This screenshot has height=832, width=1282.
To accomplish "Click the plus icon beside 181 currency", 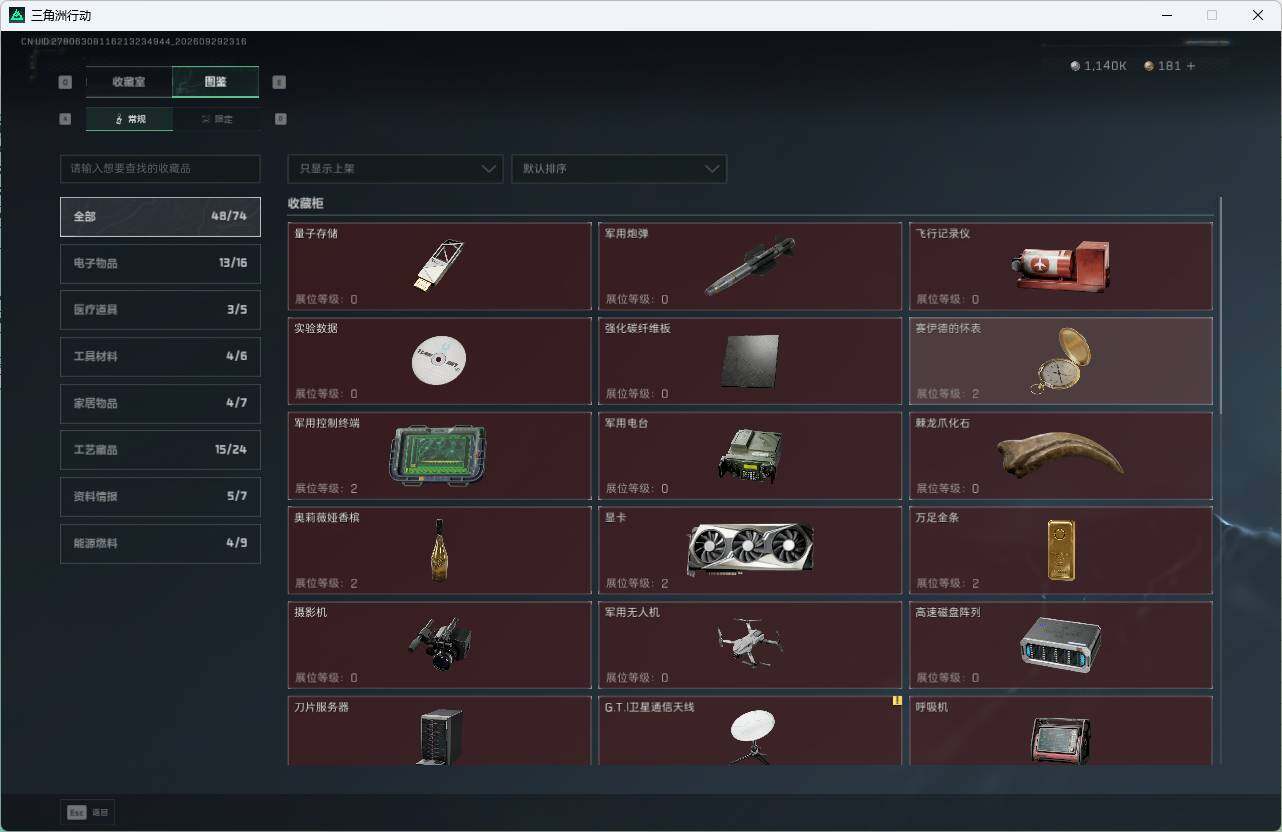I will 1190,66.
